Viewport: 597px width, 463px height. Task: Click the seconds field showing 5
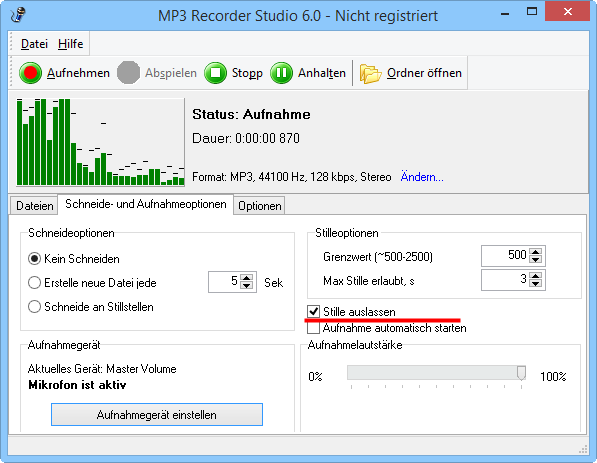(225, 282)
